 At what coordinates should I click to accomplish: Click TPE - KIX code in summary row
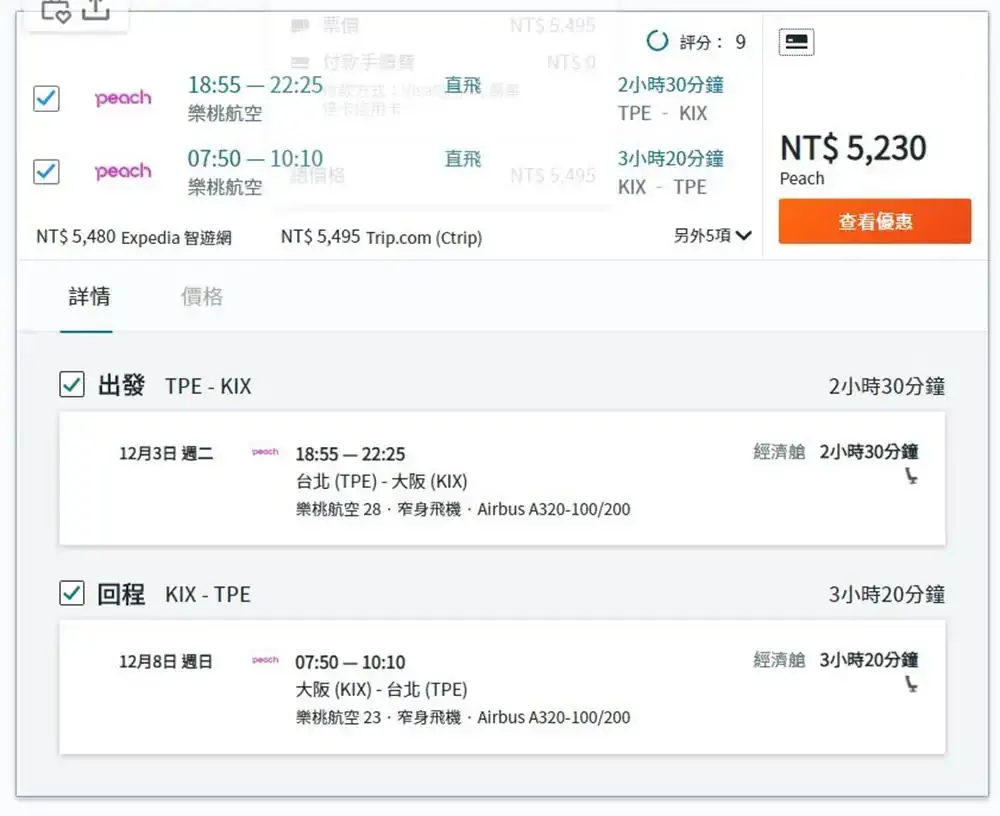point(662,114)
